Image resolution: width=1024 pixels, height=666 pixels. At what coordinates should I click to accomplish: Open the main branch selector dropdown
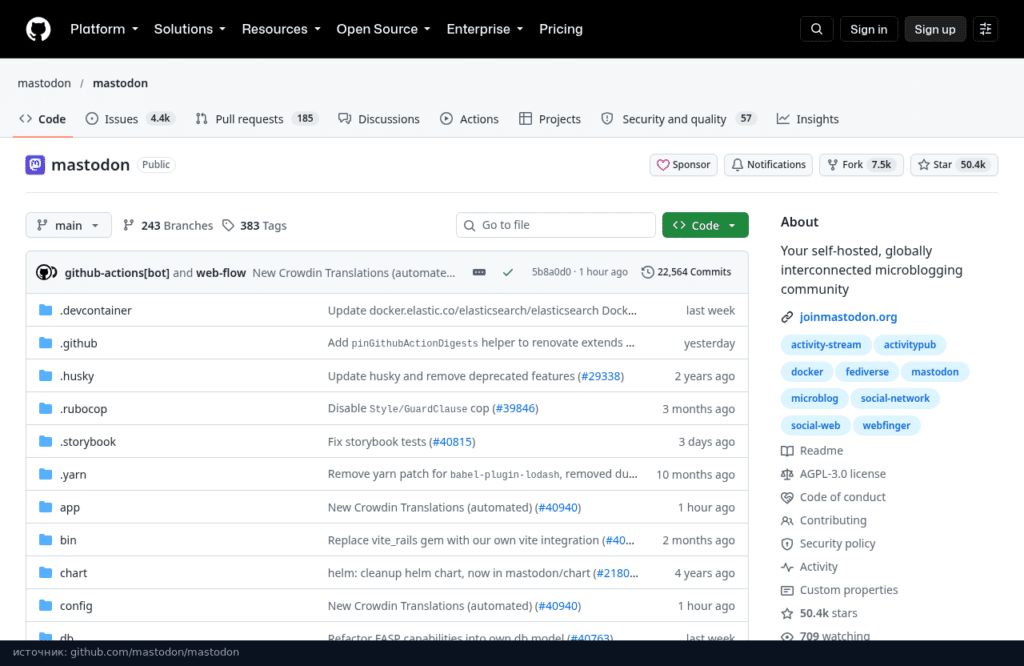(x=69, y=225)
